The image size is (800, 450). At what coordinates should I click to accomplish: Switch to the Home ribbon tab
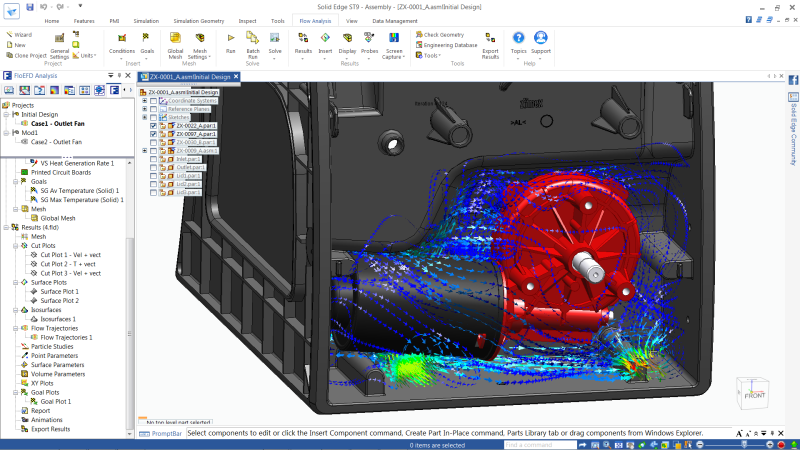tap(52, 21)
